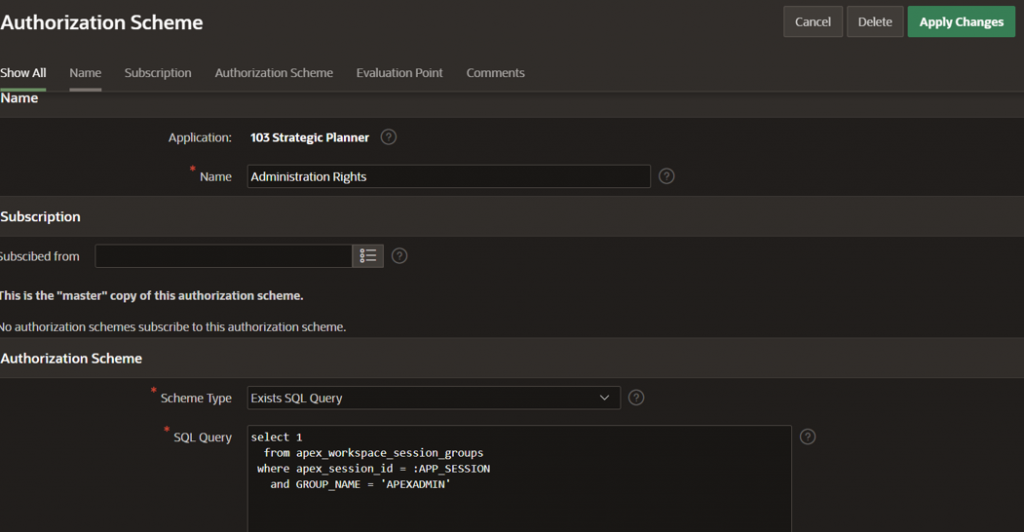The image size is (1024, 532).
Task: Select the Subscription tab
Action: pyautogui.click(x=158, y=73)
